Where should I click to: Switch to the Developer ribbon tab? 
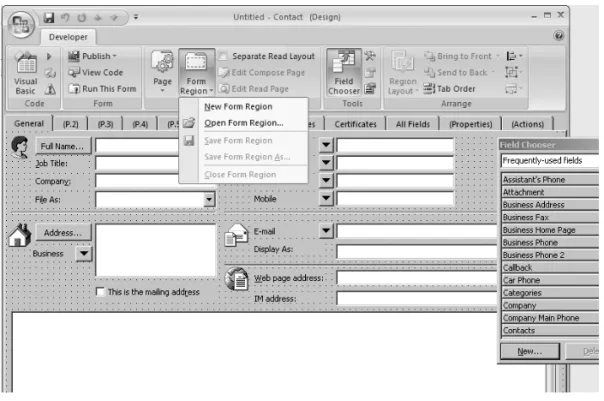[x=68, y=37]
